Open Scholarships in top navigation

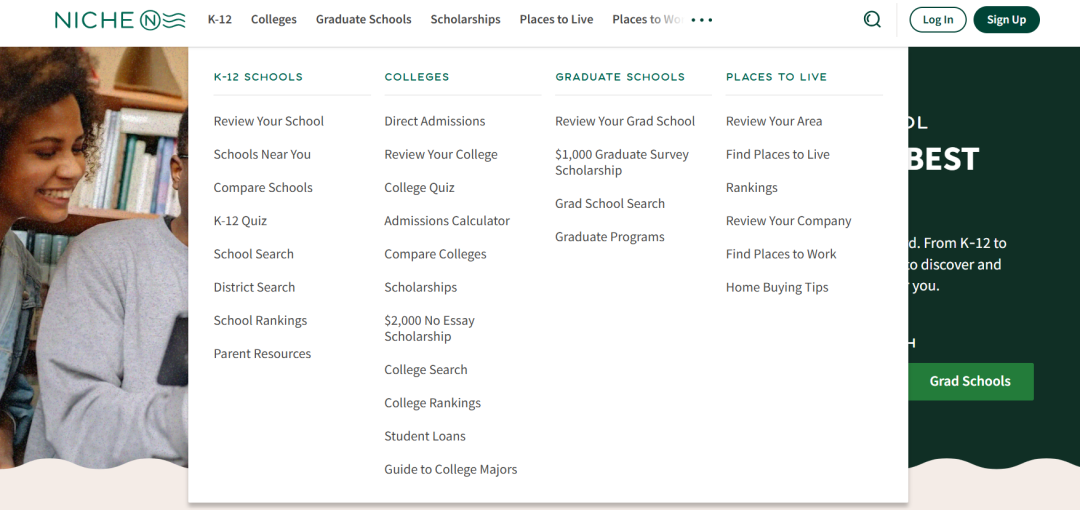(x=466, y=19)
